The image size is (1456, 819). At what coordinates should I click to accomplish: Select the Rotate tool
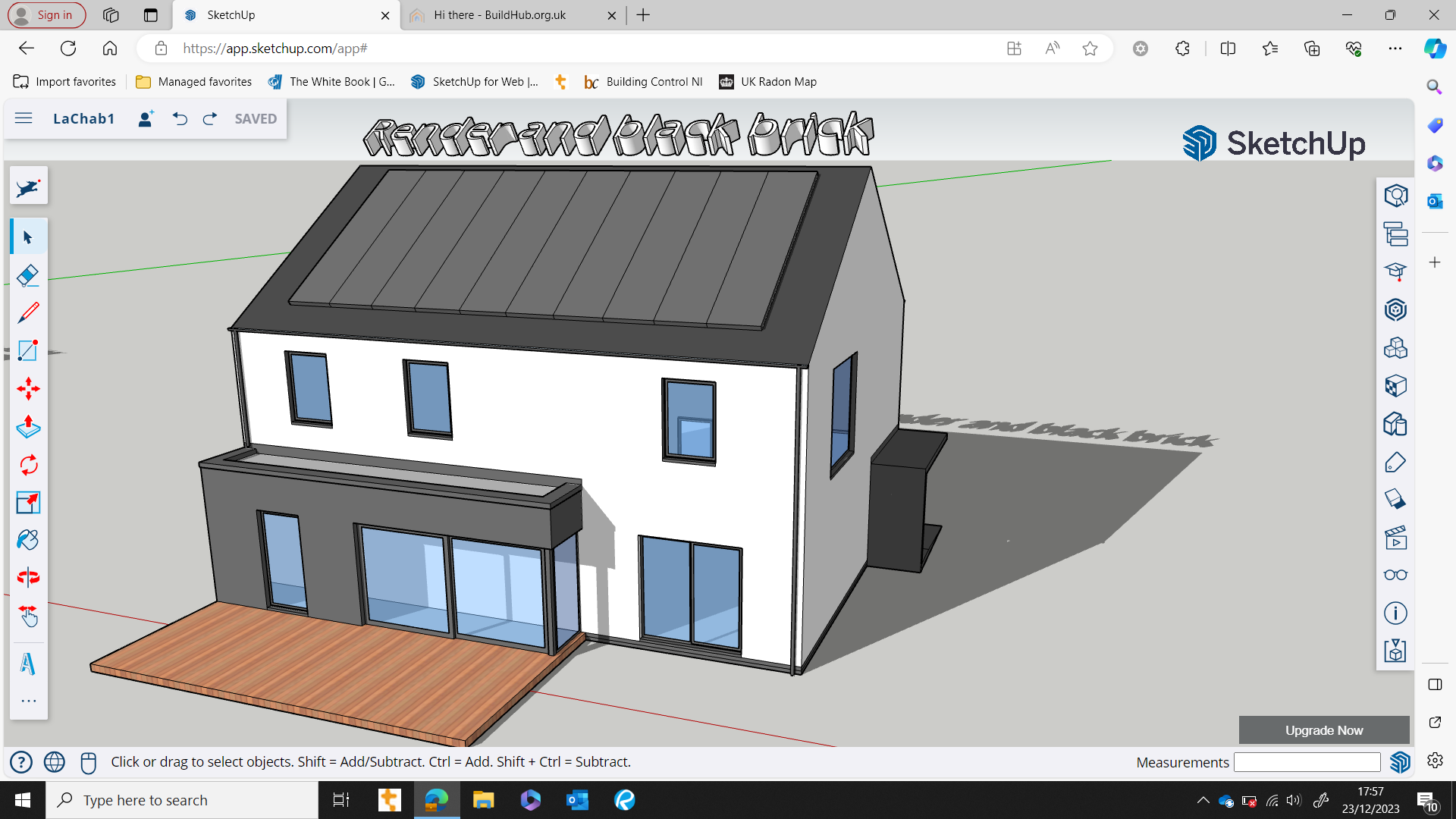tap(28, 465)
